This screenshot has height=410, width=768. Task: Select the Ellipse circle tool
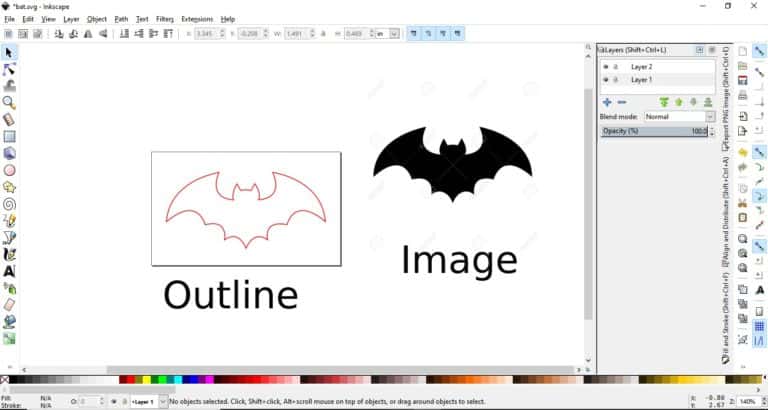point(9,170)
